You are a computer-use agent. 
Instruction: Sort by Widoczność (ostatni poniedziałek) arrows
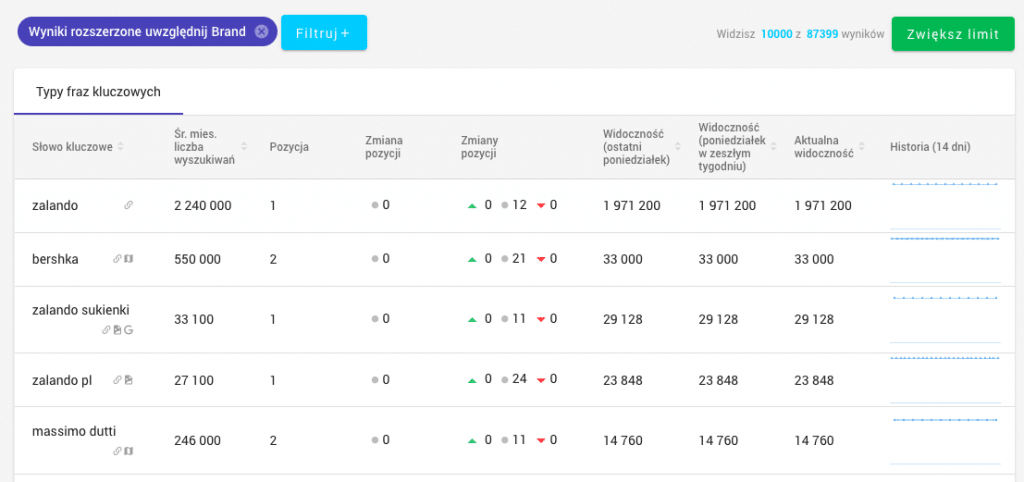point(679,147)
